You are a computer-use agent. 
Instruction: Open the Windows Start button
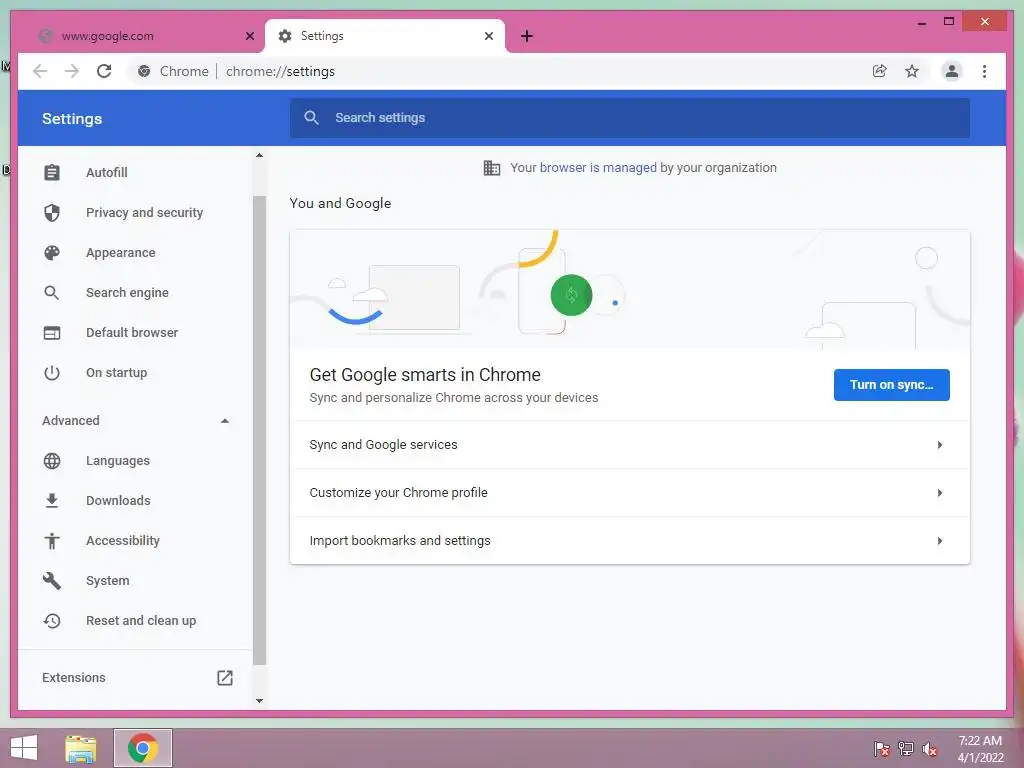click(x=24, y=748)
